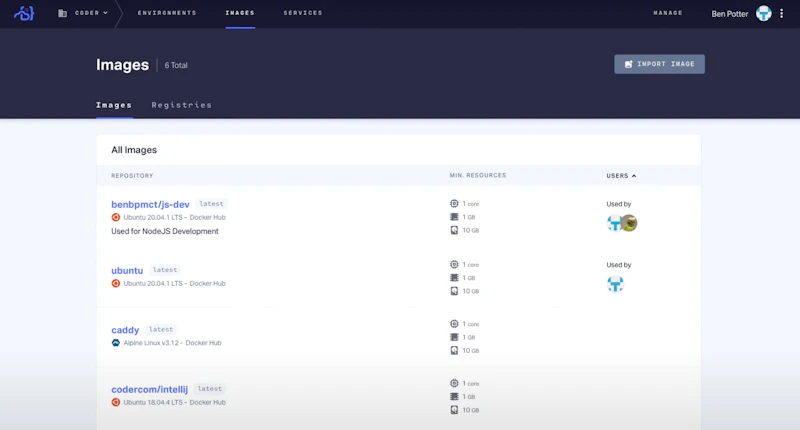Click Ben Potter's profile avatar
This screenshot has width=800, height=430.
tap(763, 14)
